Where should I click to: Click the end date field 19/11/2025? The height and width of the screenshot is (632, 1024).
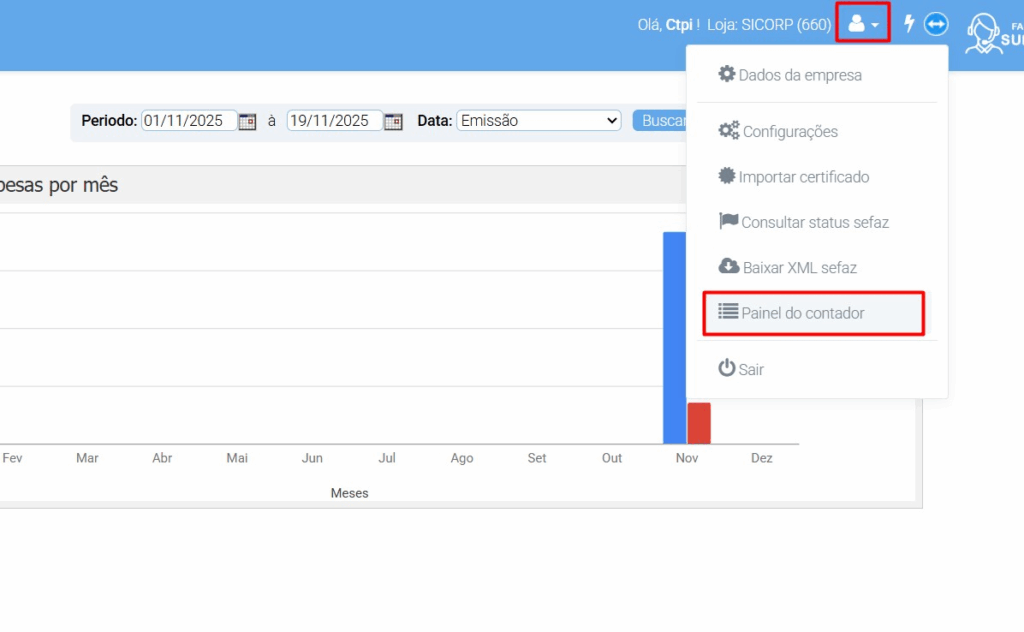334,120
